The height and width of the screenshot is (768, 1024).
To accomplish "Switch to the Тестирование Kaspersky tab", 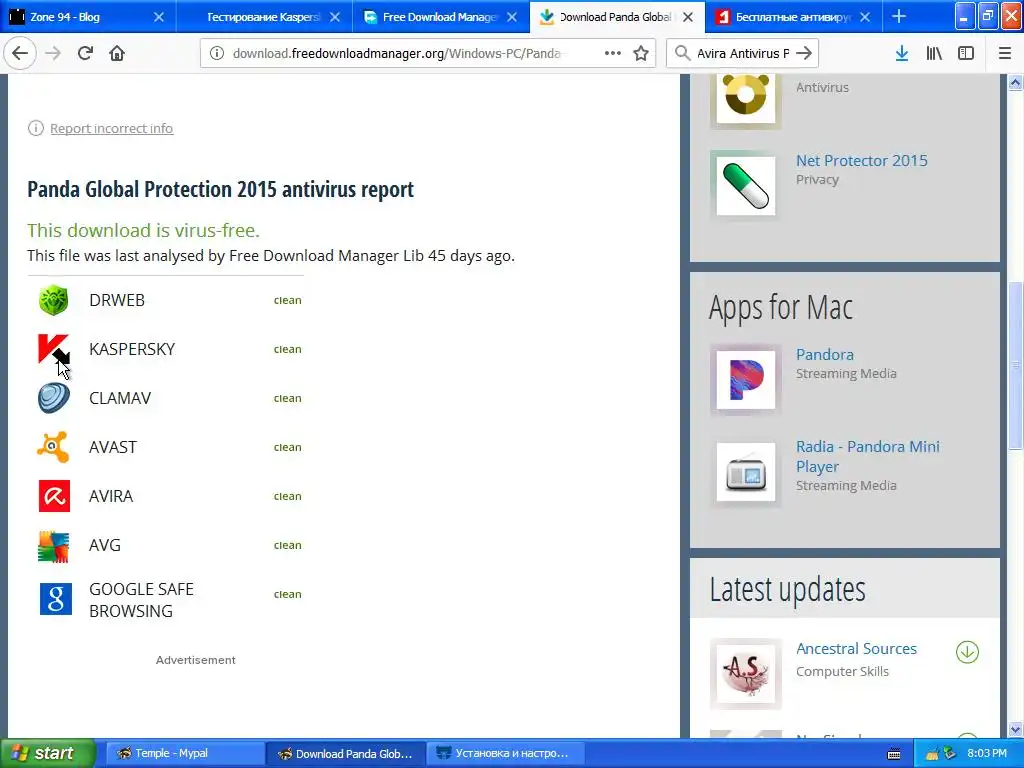I will pyautogui.click(x=264, y=17).
